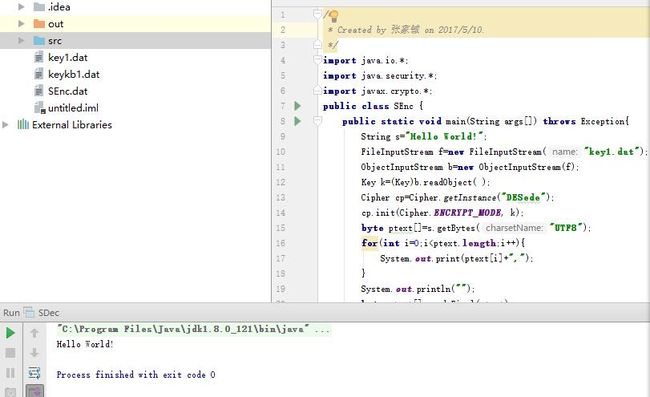The image size is (650, 397).
Task: Click import java.security line
Action: pos(380,75)
